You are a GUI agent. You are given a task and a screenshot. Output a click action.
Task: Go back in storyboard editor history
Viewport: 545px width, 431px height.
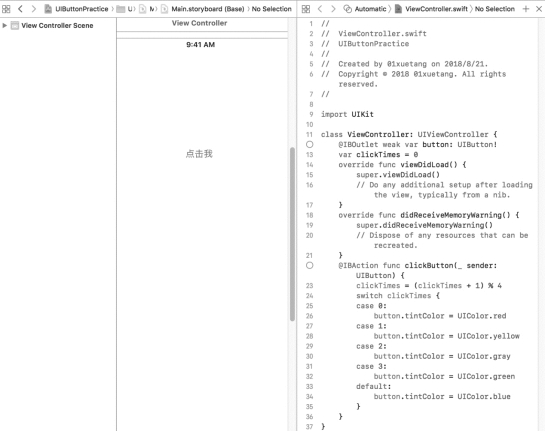pyautogui.click(x=21, y=9)
